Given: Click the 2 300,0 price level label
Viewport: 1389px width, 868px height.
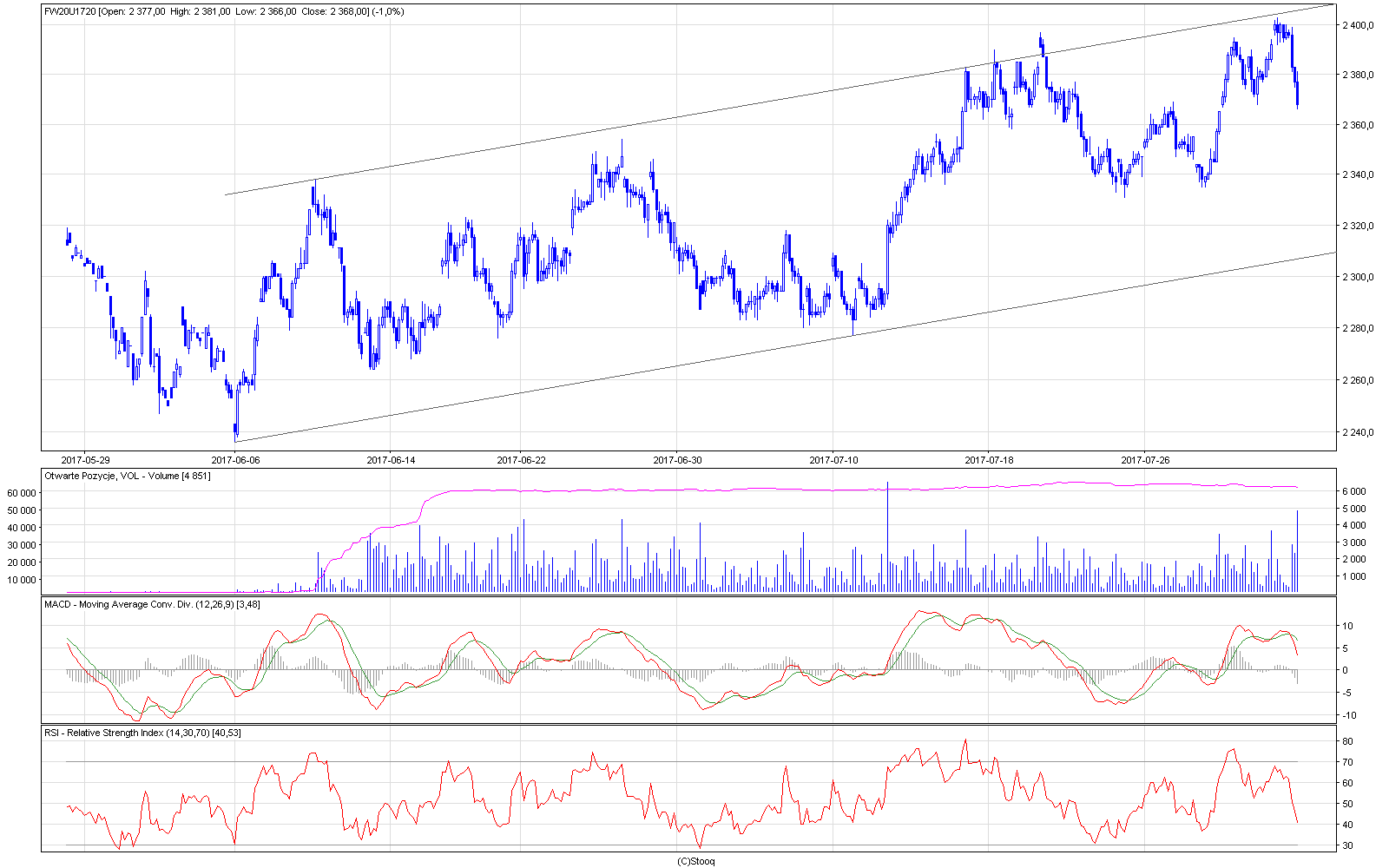Looking at the screenshot, I should coord(1358,278).
